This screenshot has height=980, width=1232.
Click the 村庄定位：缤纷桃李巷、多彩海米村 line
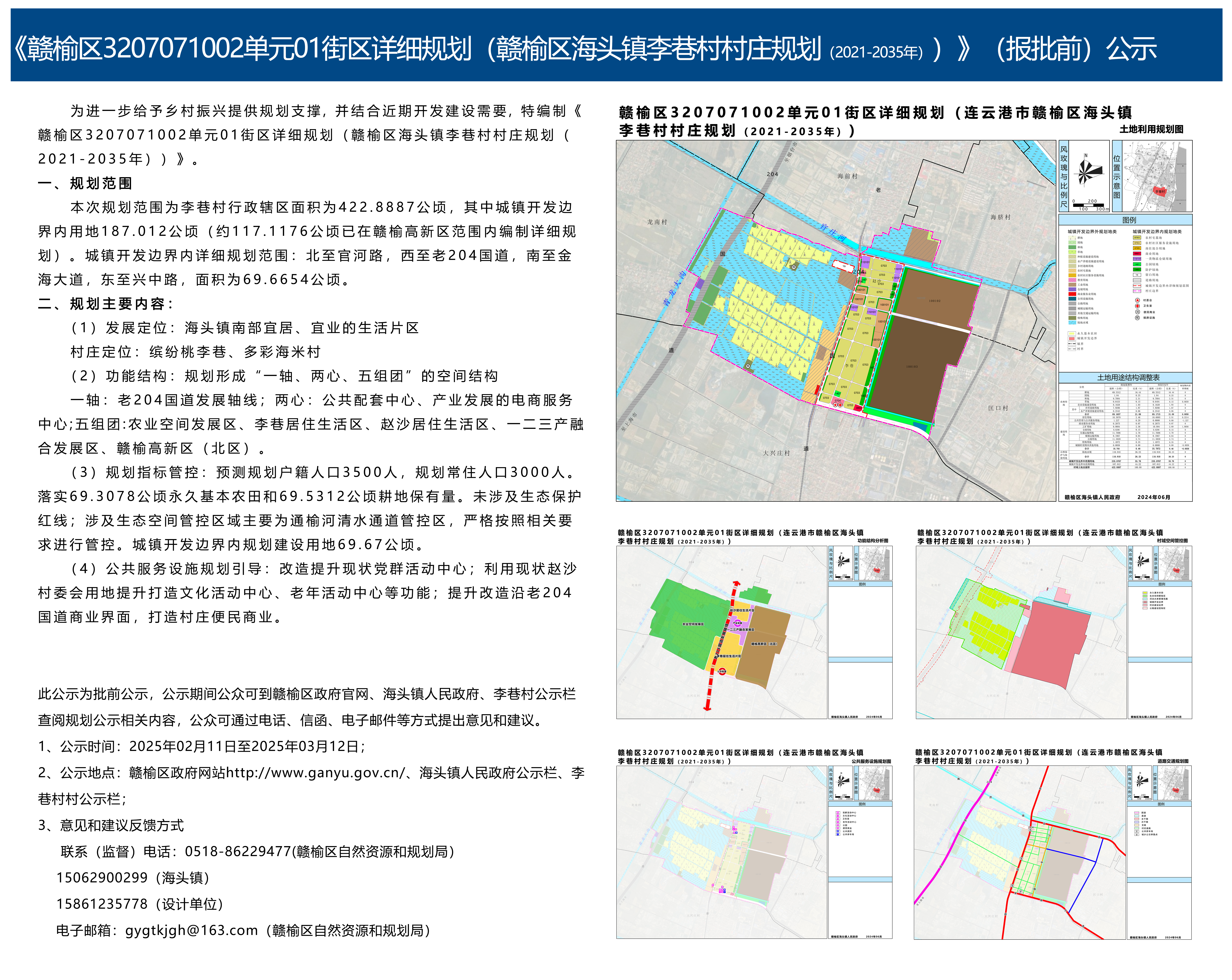pos(195,352)
